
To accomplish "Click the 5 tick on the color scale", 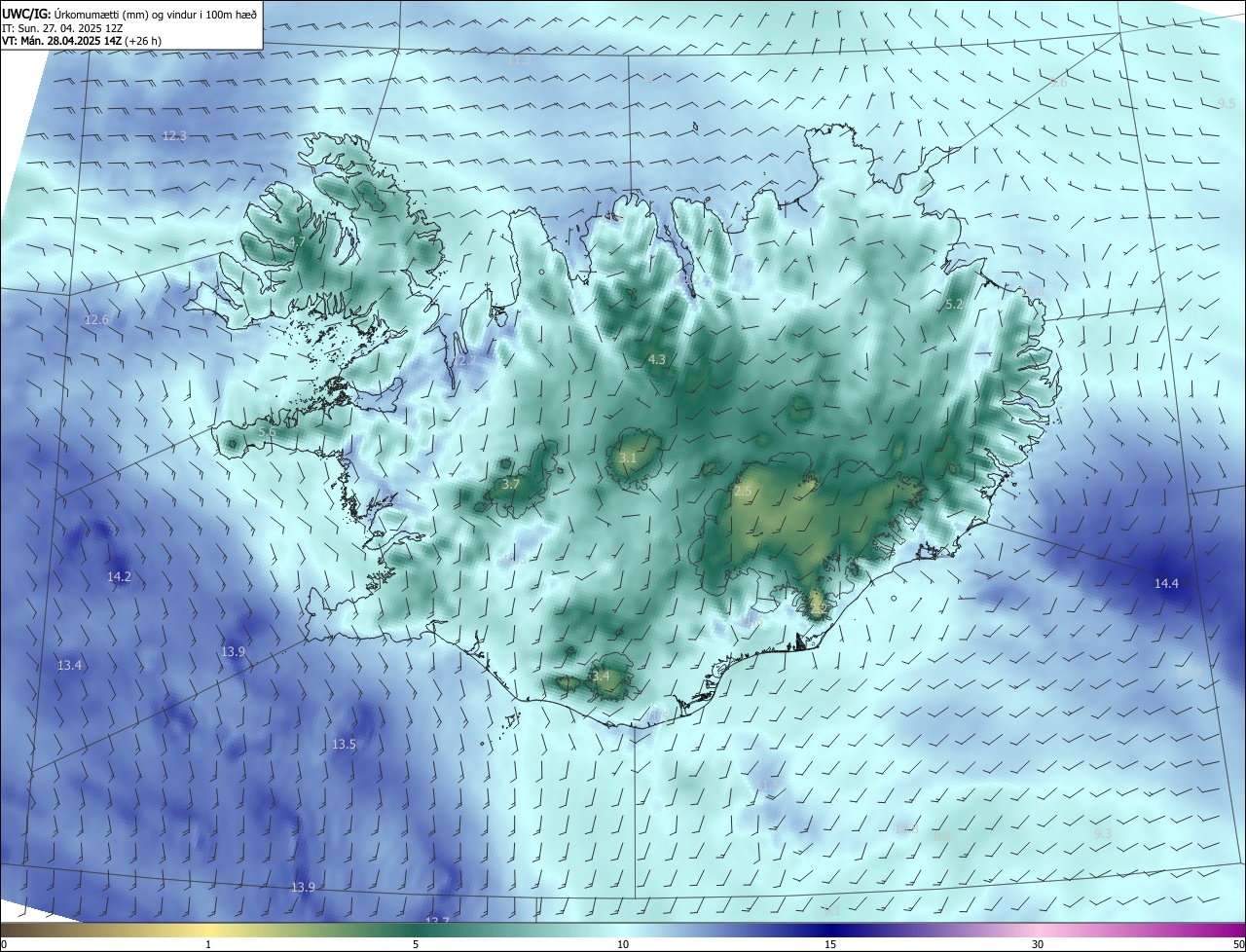I will tap(416, 945).
